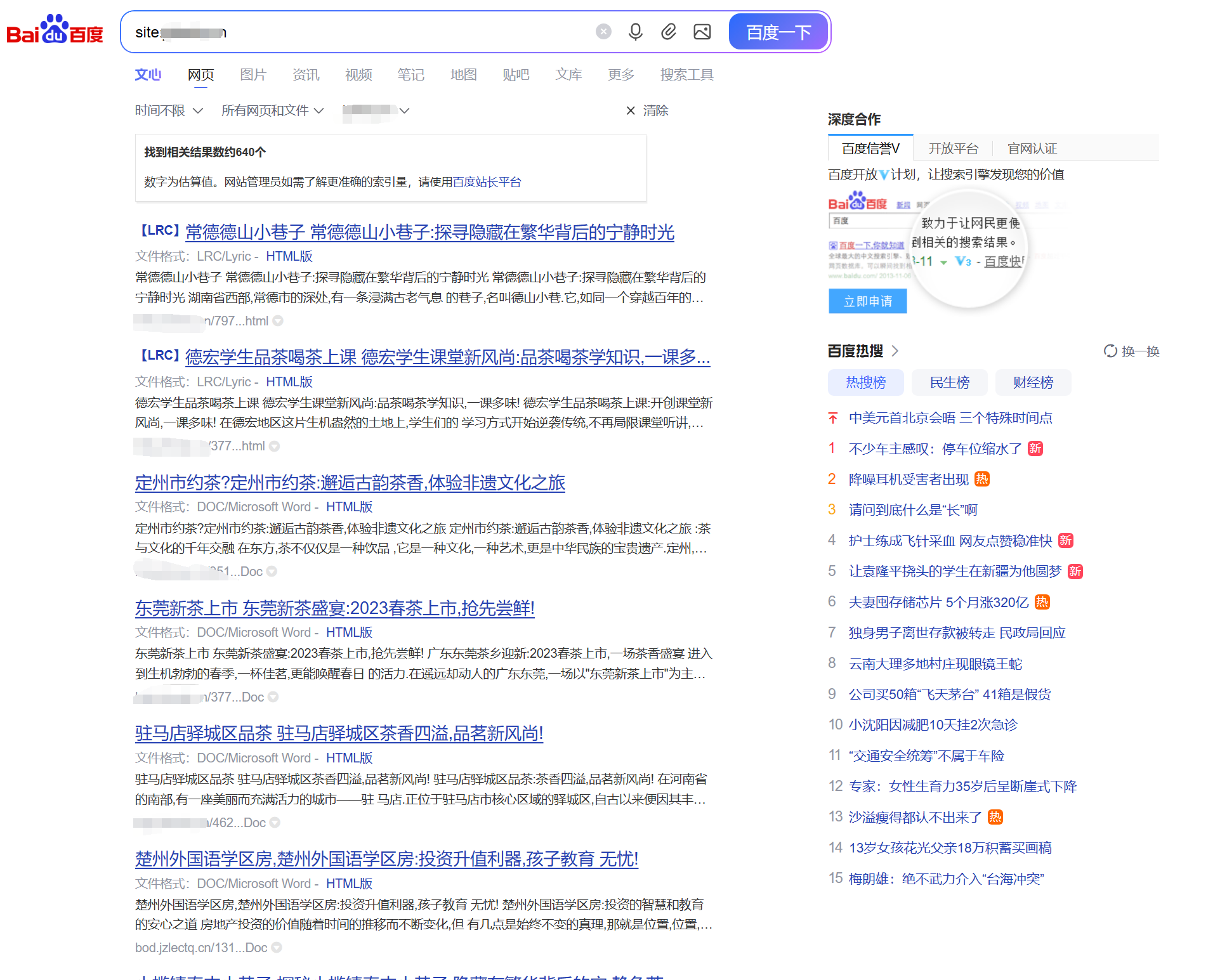View HTML版 of 德宏学生品茶 result
Viewport: 1227px width, 980px height.
pos(289,382)
